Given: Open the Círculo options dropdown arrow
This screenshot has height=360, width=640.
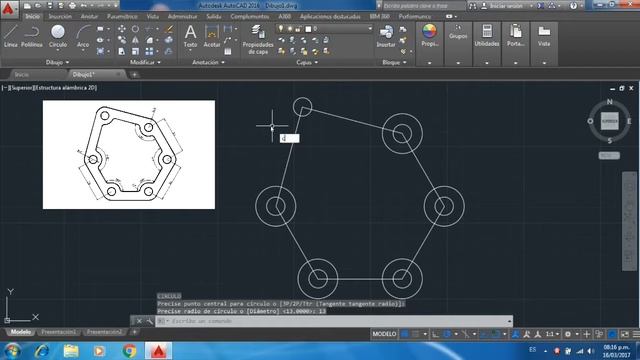Looking at the screenshot, I should click(58, 50).
